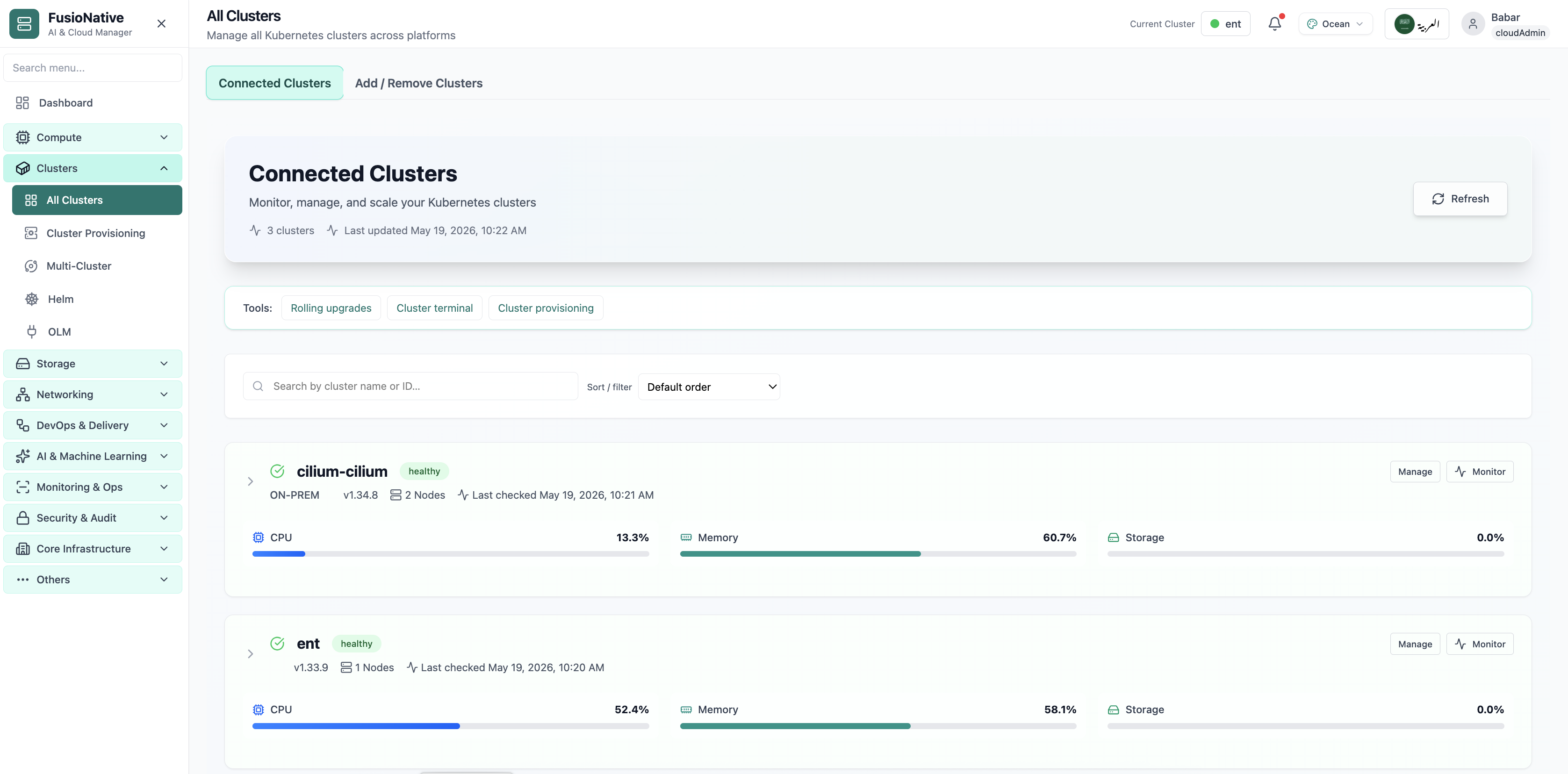
Task: Click the OLM plug icon
Action: 32,332
